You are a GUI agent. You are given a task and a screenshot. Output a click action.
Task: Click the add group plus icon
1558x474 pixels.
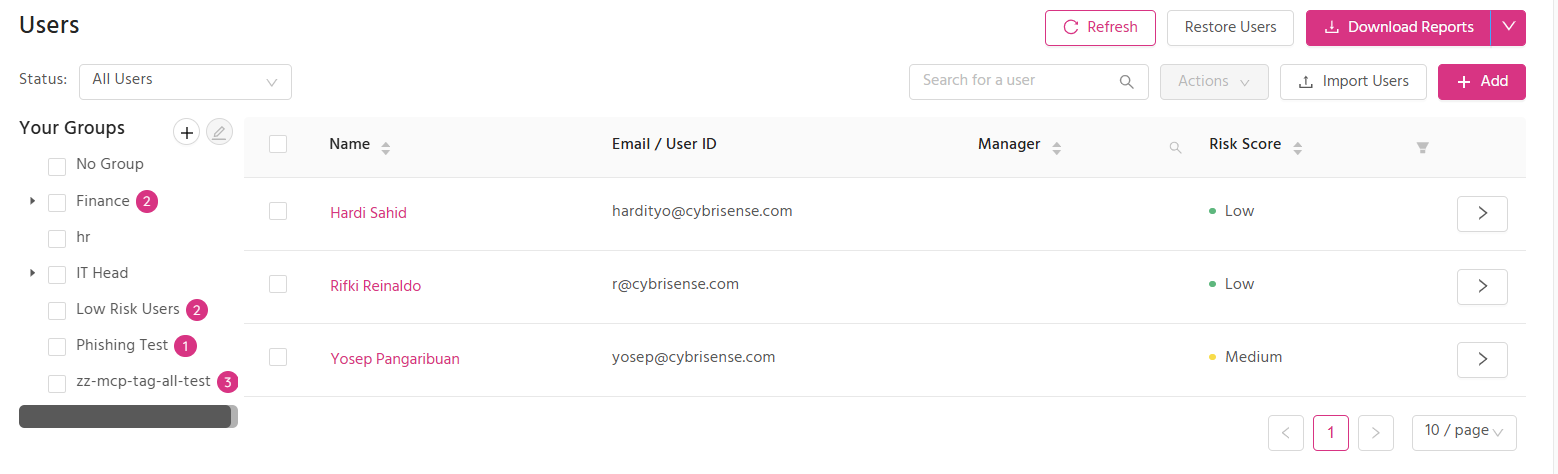tap(187, 132)
